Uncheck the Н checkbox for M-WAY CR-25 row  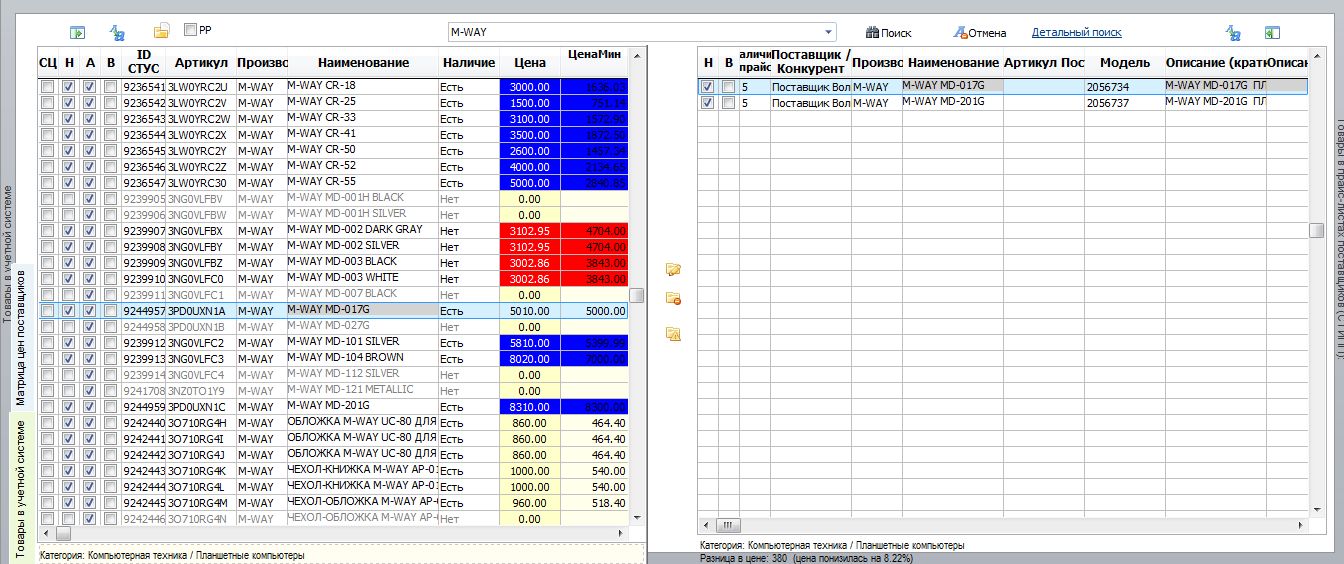69,103
